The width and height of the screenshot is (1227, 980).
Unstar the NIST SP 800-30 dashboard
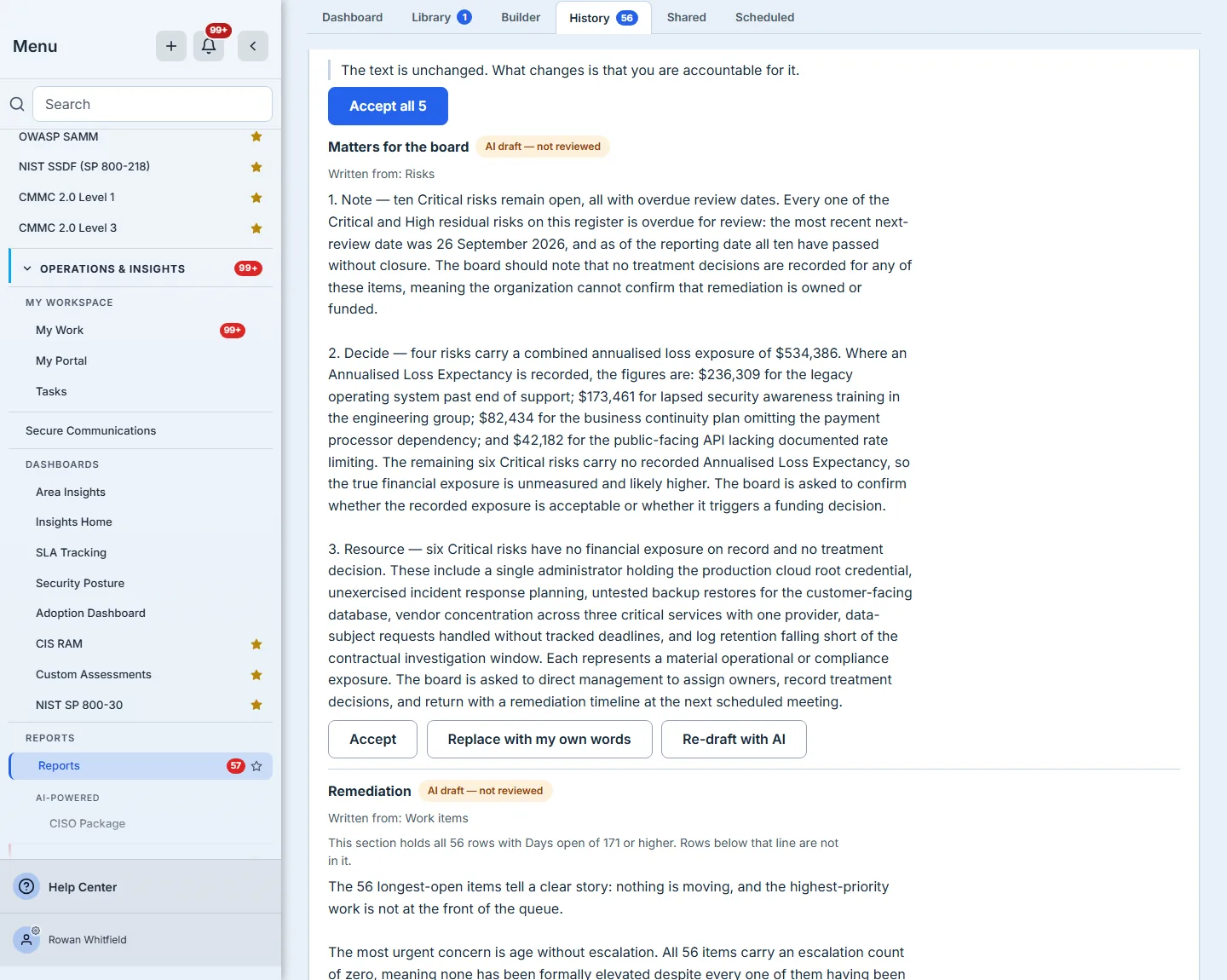(256, 705)
